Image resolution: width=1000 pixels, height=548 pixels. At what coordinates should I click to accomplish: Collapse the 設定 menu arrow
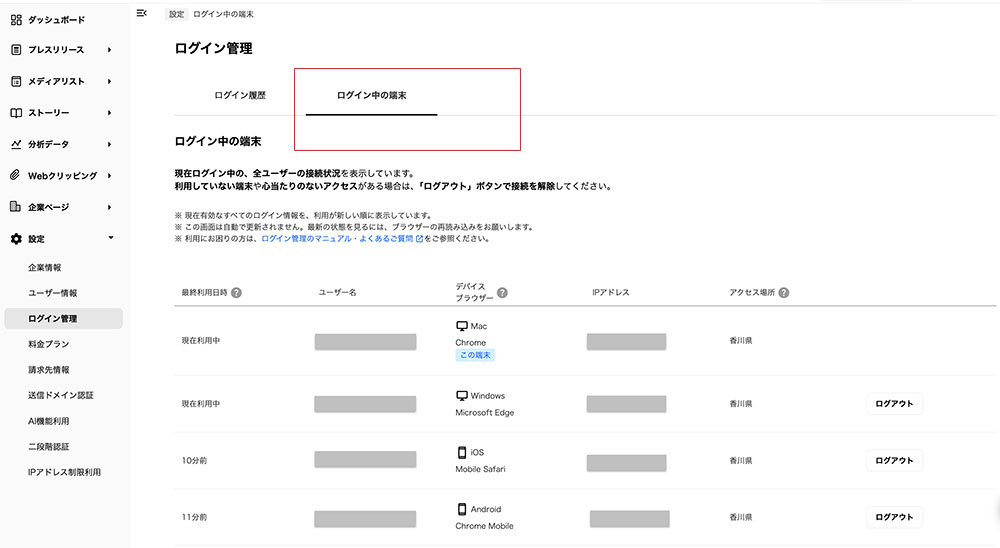pyautogui.click(x=110, y=238)
